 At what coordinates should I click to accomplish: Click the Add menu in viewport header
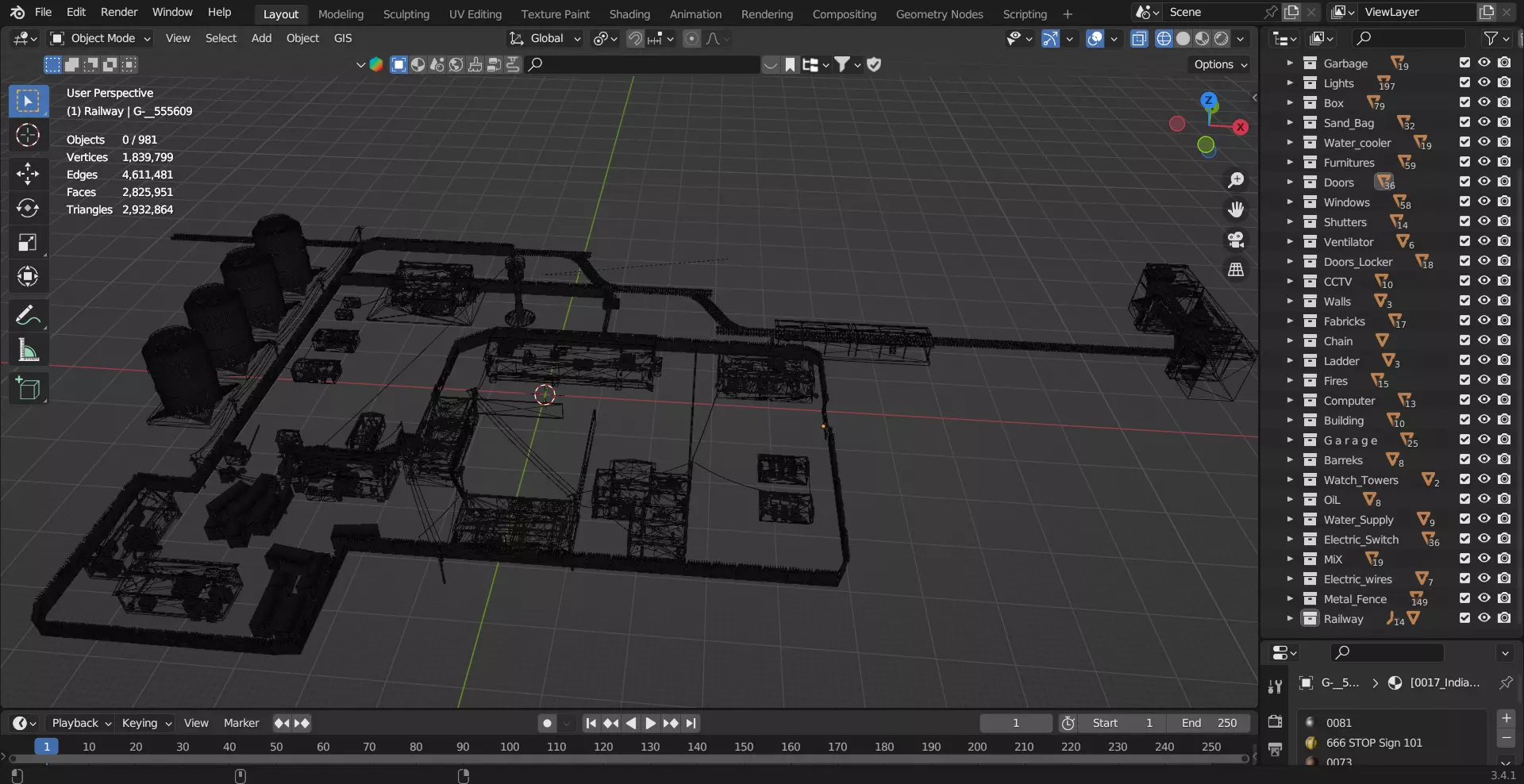click(x=261, y=38)
